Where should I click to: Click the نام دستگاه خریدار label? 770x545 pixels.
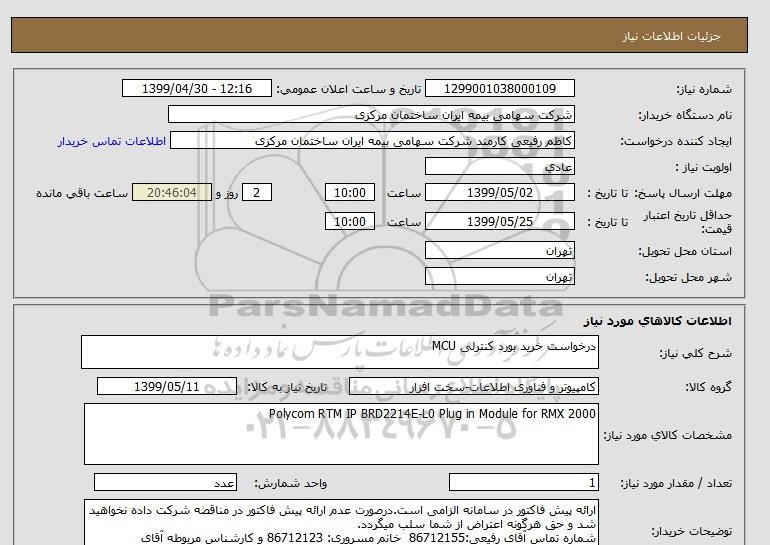pos(685,115)
